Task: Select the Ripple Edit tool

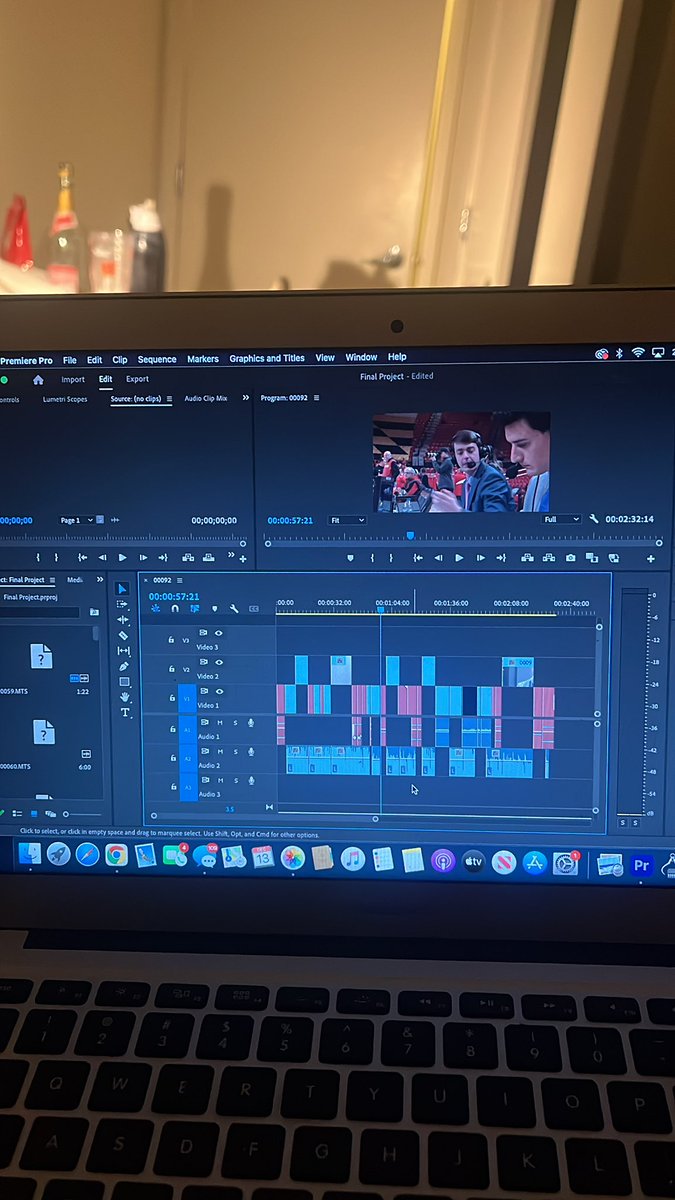Action: 124,619
